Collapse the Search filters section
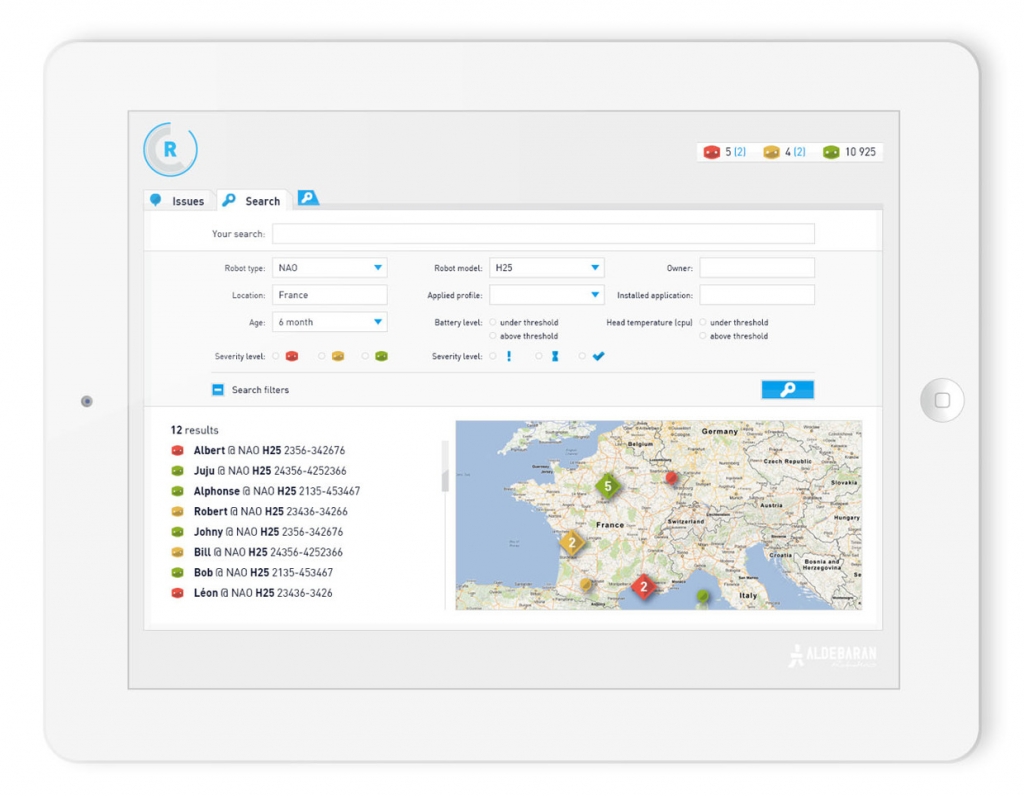 click(218, 390)
